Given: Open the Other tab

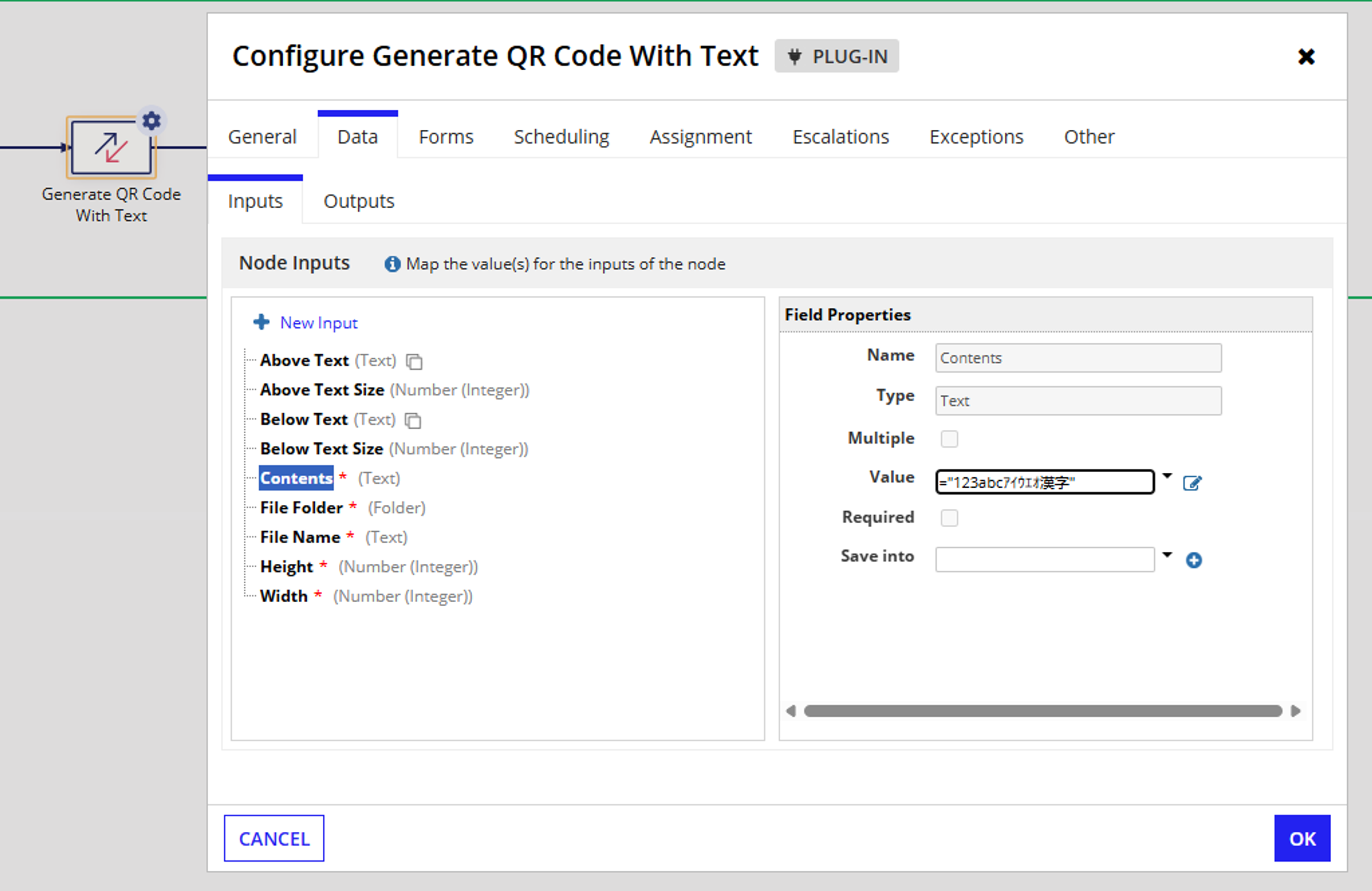Looking at the screenshot, I should [1089, 136].
